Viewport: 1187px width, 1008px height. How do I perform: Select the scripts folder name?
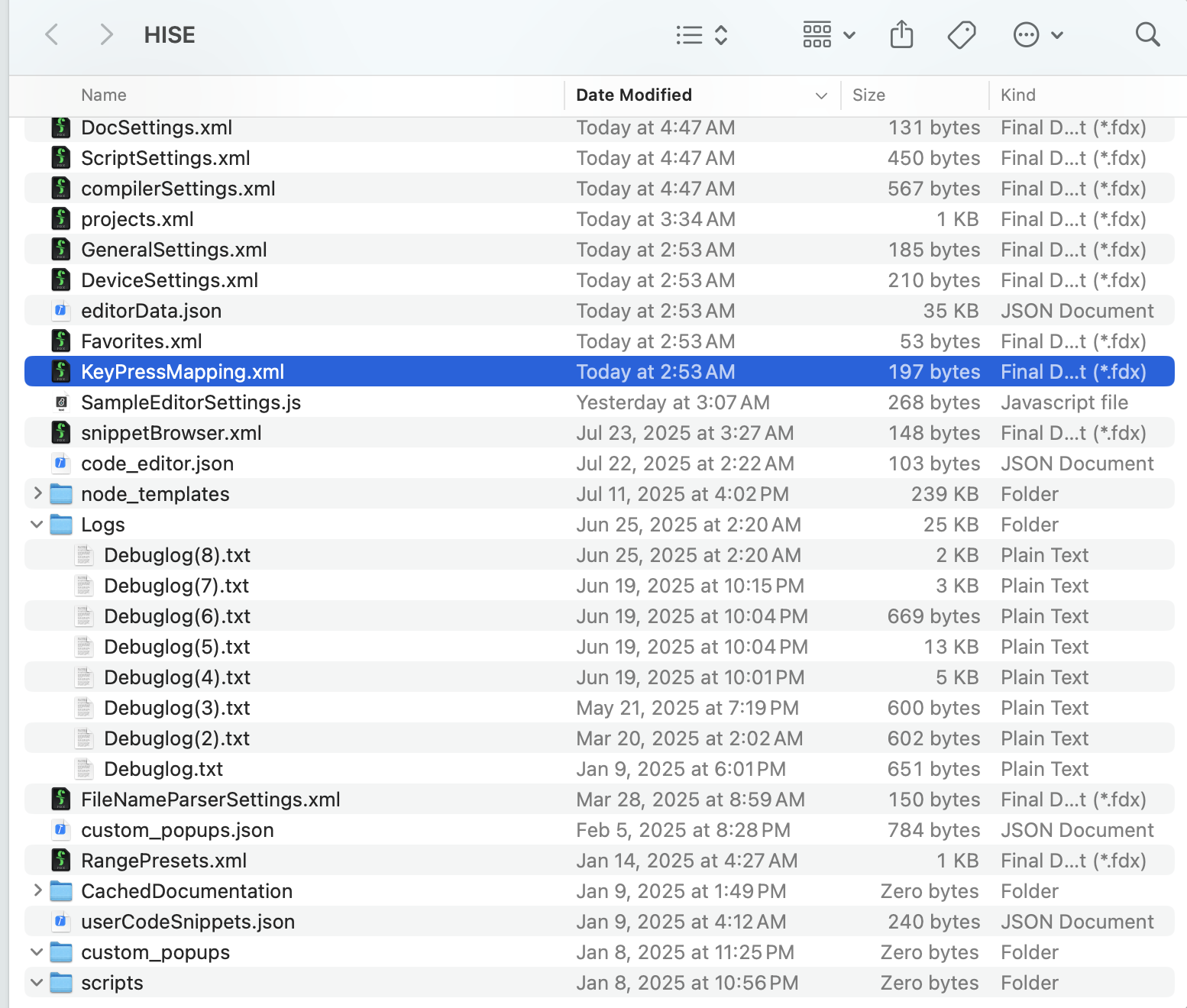pyautogui.click(x=112, y=983)
